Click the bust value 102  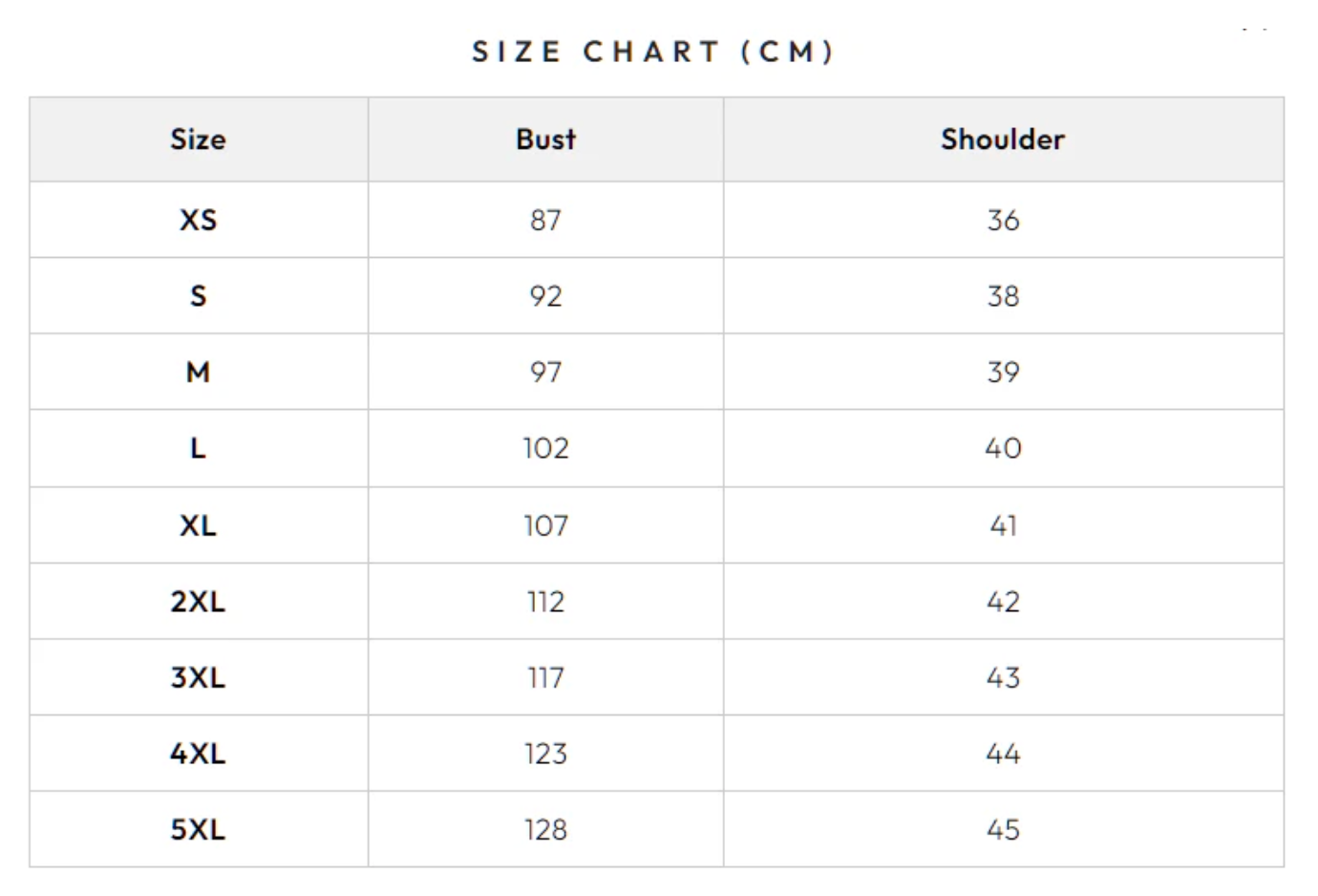pos(545,448)
